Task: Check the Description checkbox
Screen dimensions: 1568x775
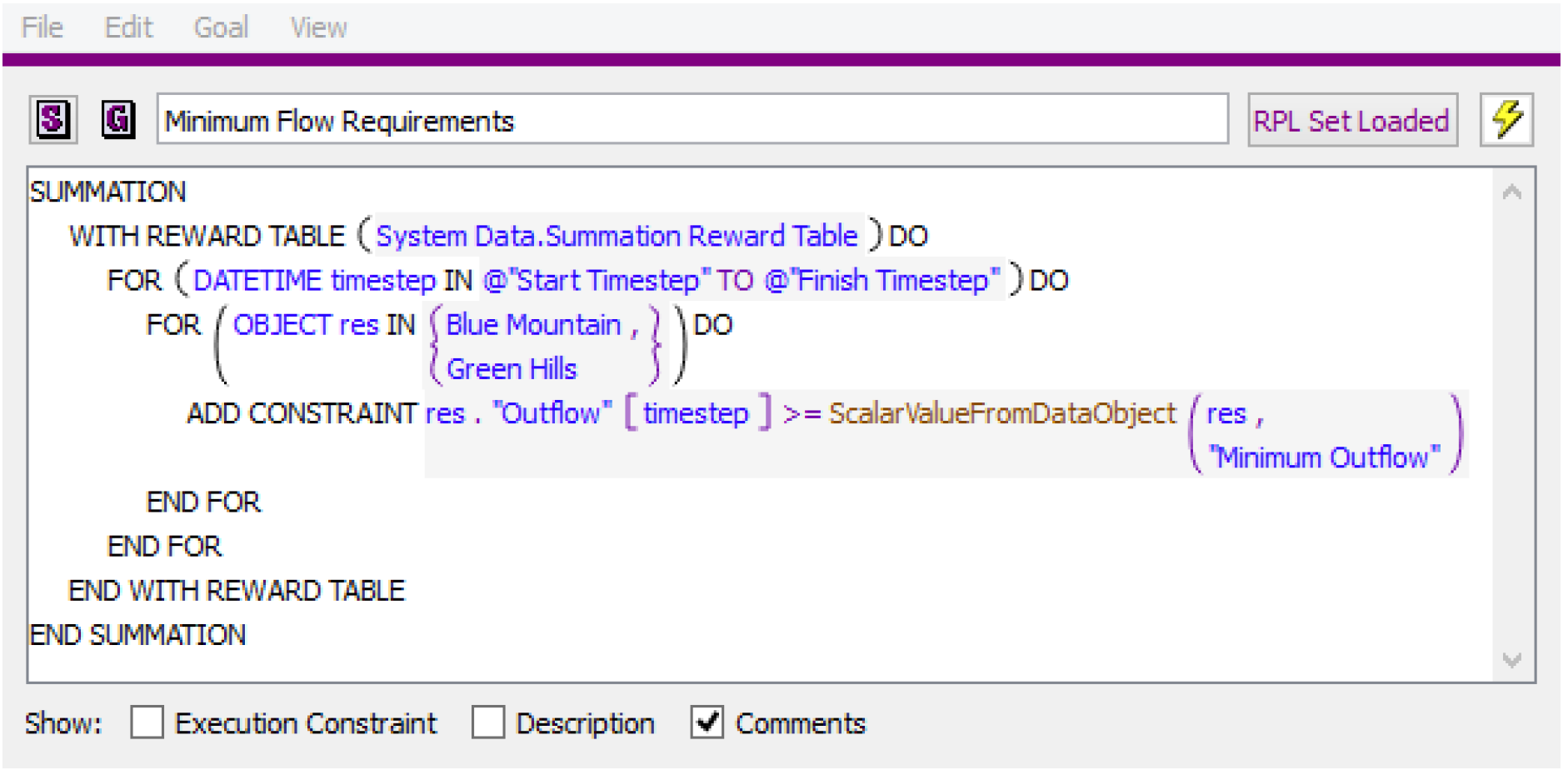Action: (488, 722)
